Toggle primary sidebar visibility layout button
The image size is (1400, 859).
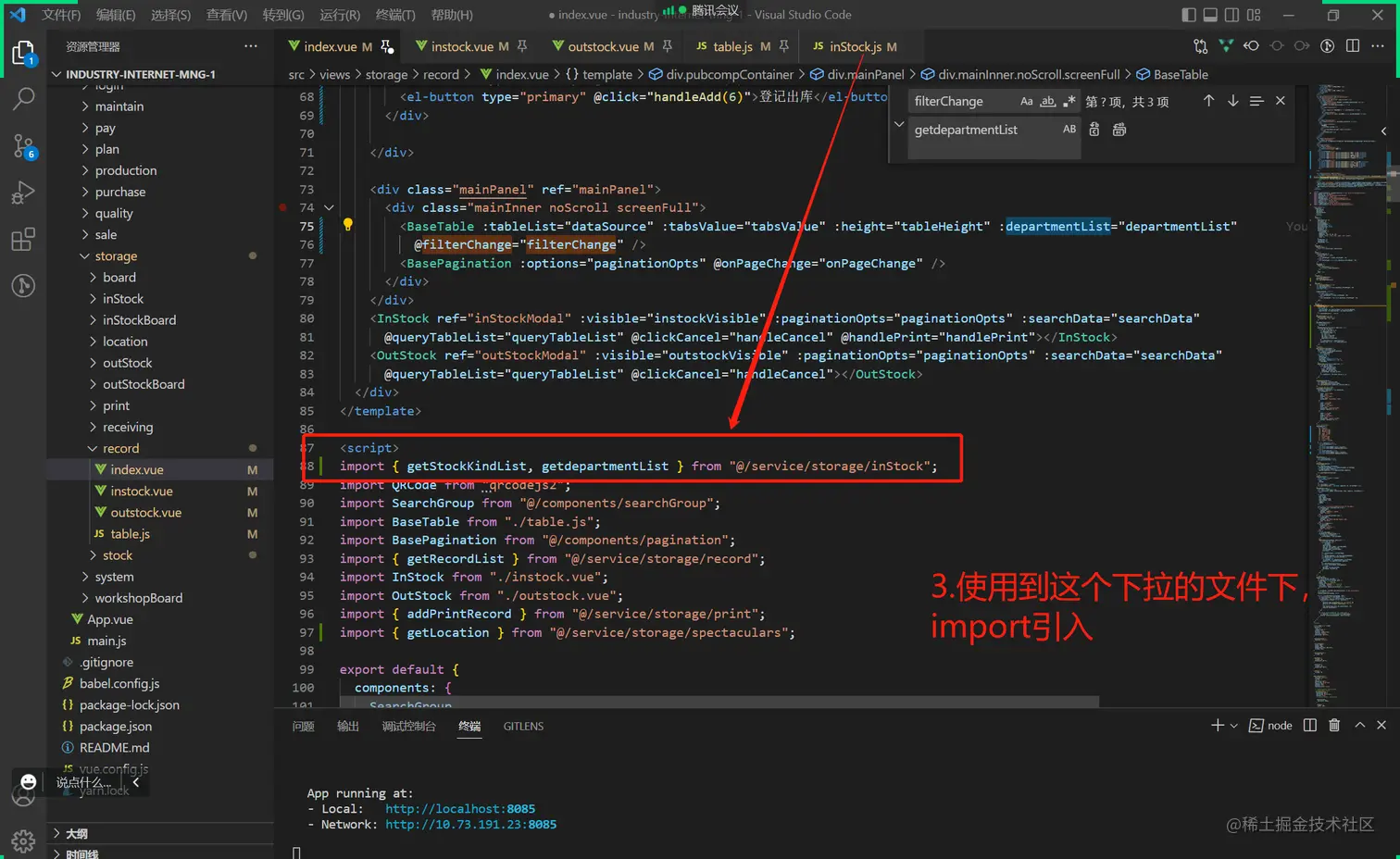(x=1189, y=15)
